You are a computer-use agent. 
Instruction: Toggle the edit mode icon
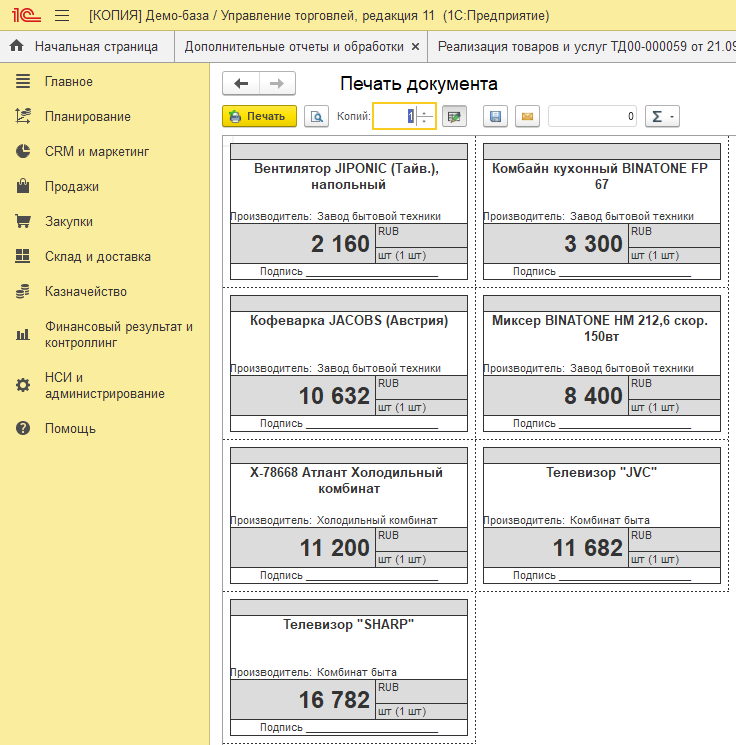pos(454,116)
